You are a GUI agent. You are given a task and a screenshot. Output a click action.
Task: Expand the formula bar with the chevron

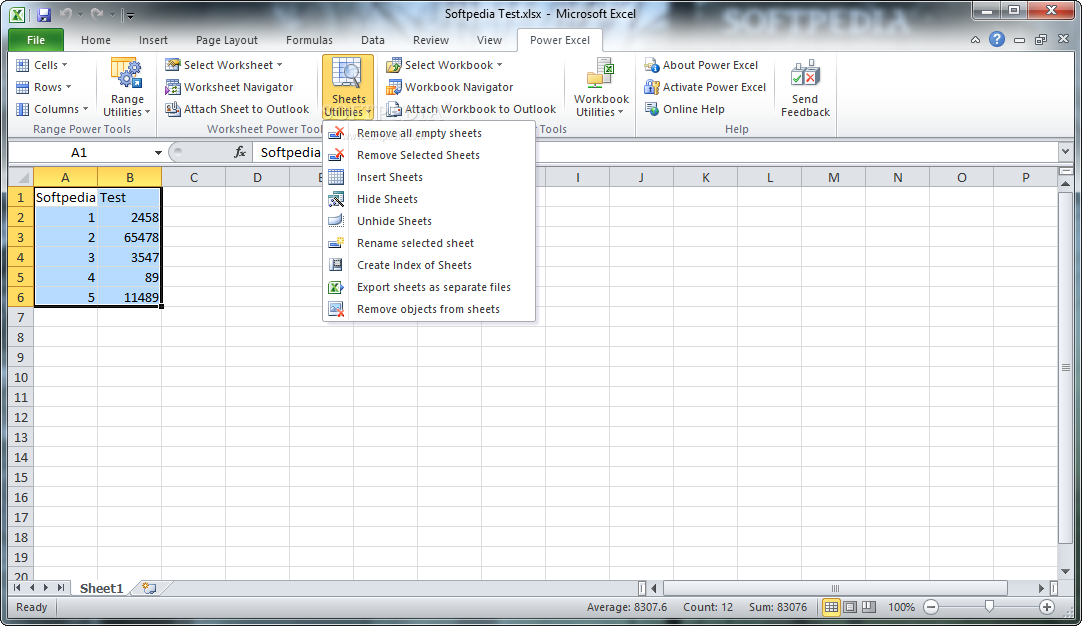point(1065,152)
